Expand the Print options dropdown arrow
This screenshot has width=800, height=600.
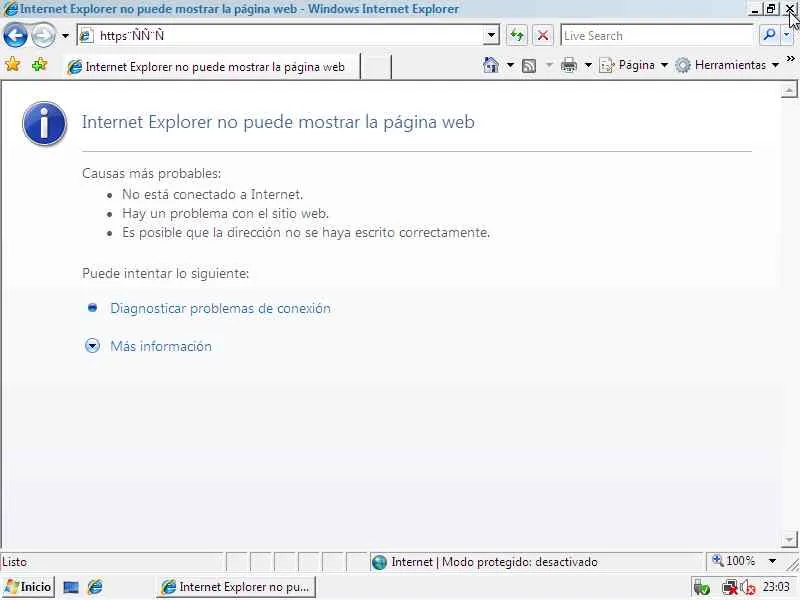pos(588,65)
